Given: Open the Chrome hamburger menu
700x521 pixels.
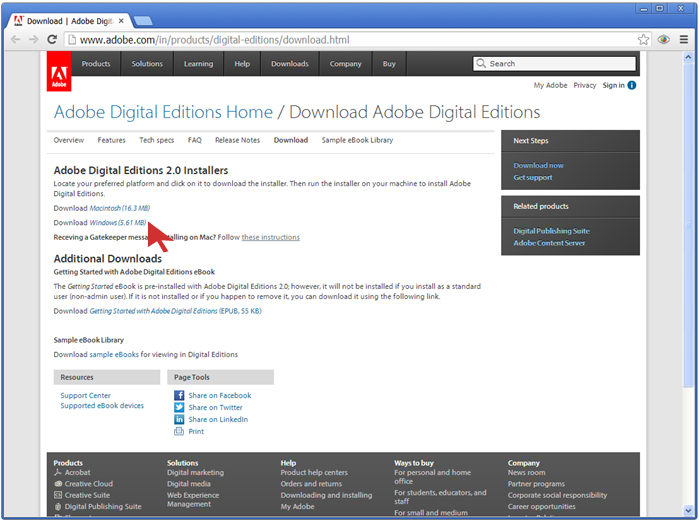Looking at the screenshot, I should [684, 40].
